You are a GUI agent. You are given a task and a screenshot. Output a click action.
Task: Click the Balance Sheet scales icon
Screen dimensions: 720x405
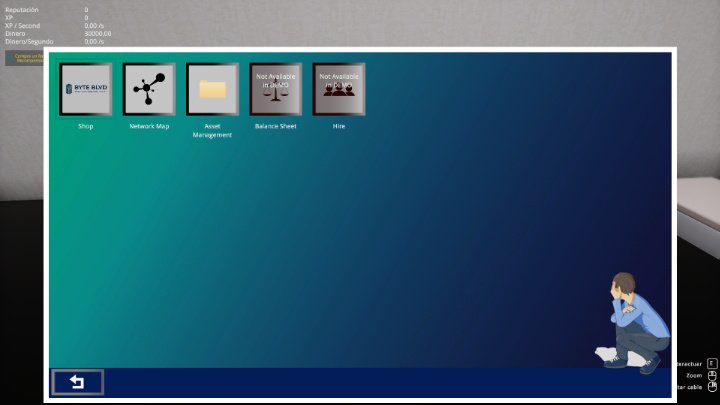pyautogui.click(x=275, y=89)
